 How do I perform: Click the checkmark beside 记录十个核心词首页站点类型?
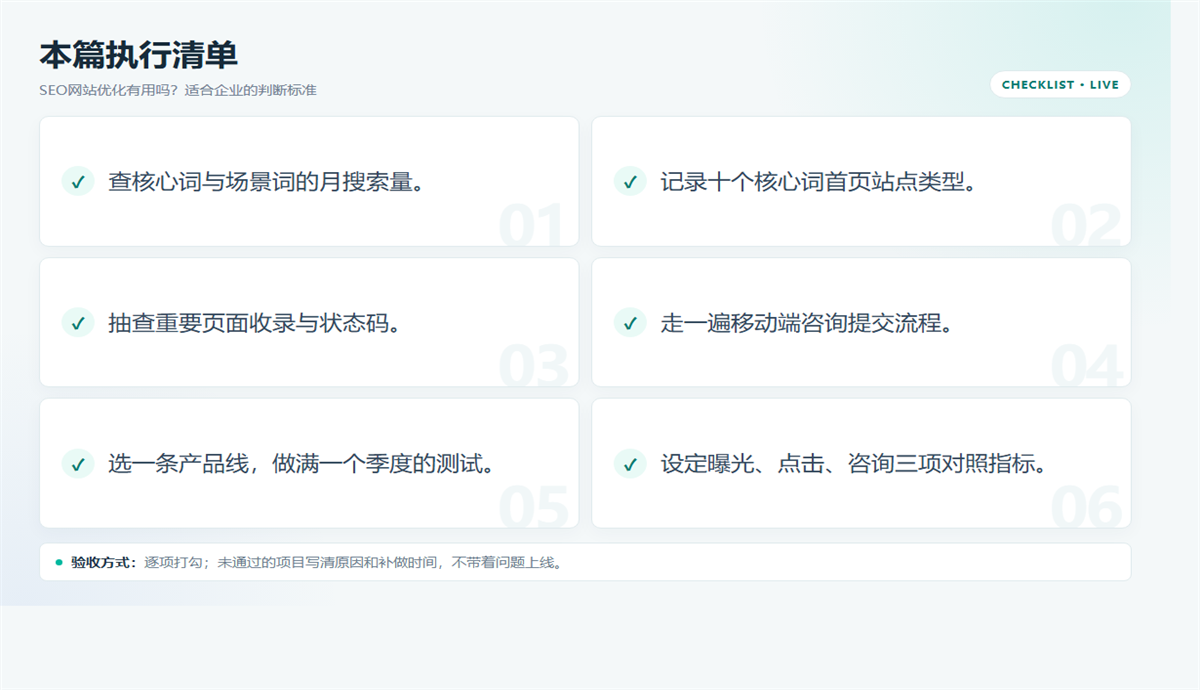tap(629, 181)
